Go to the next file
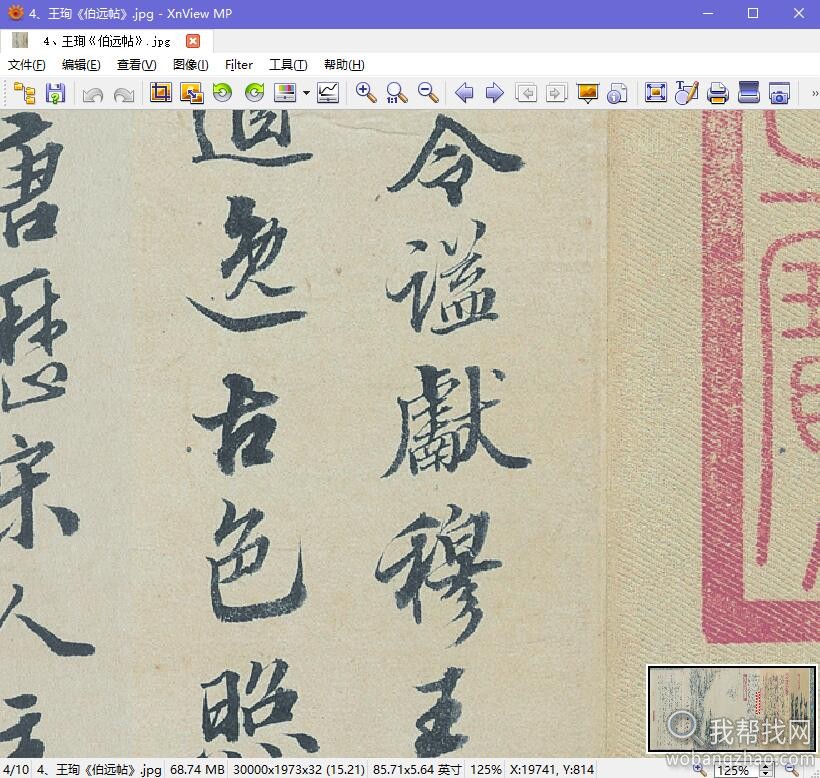 [x=494, y=93]
